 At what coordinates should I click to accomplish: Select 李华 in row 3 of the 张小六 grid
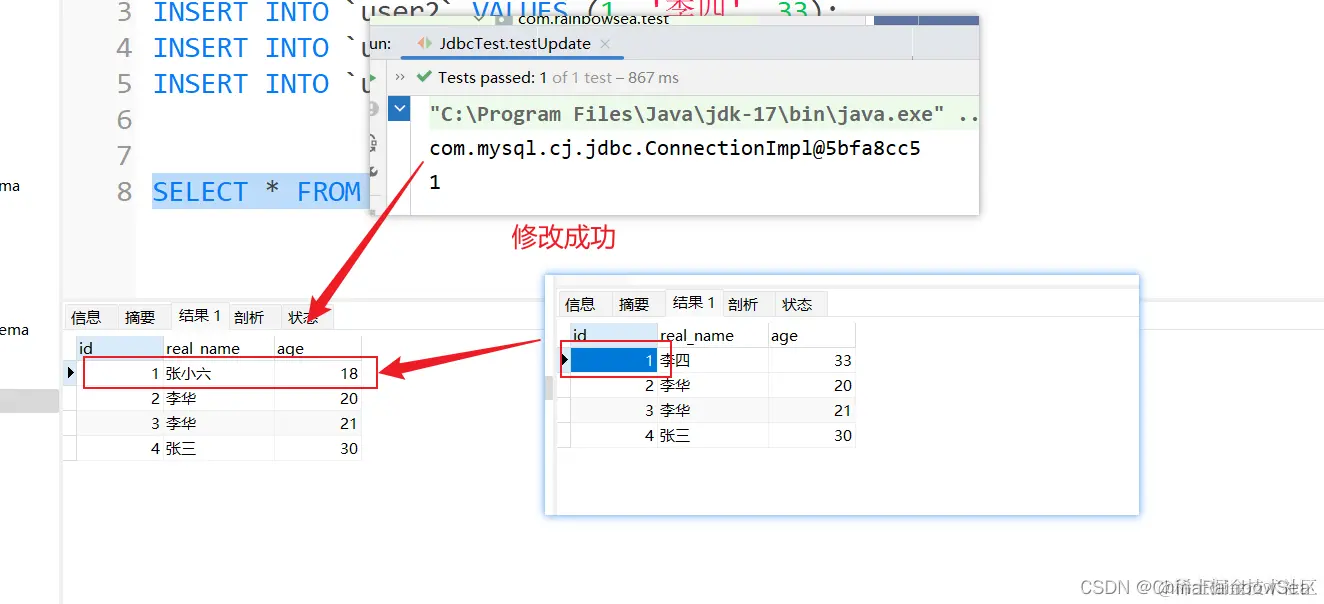pos(219,423)
